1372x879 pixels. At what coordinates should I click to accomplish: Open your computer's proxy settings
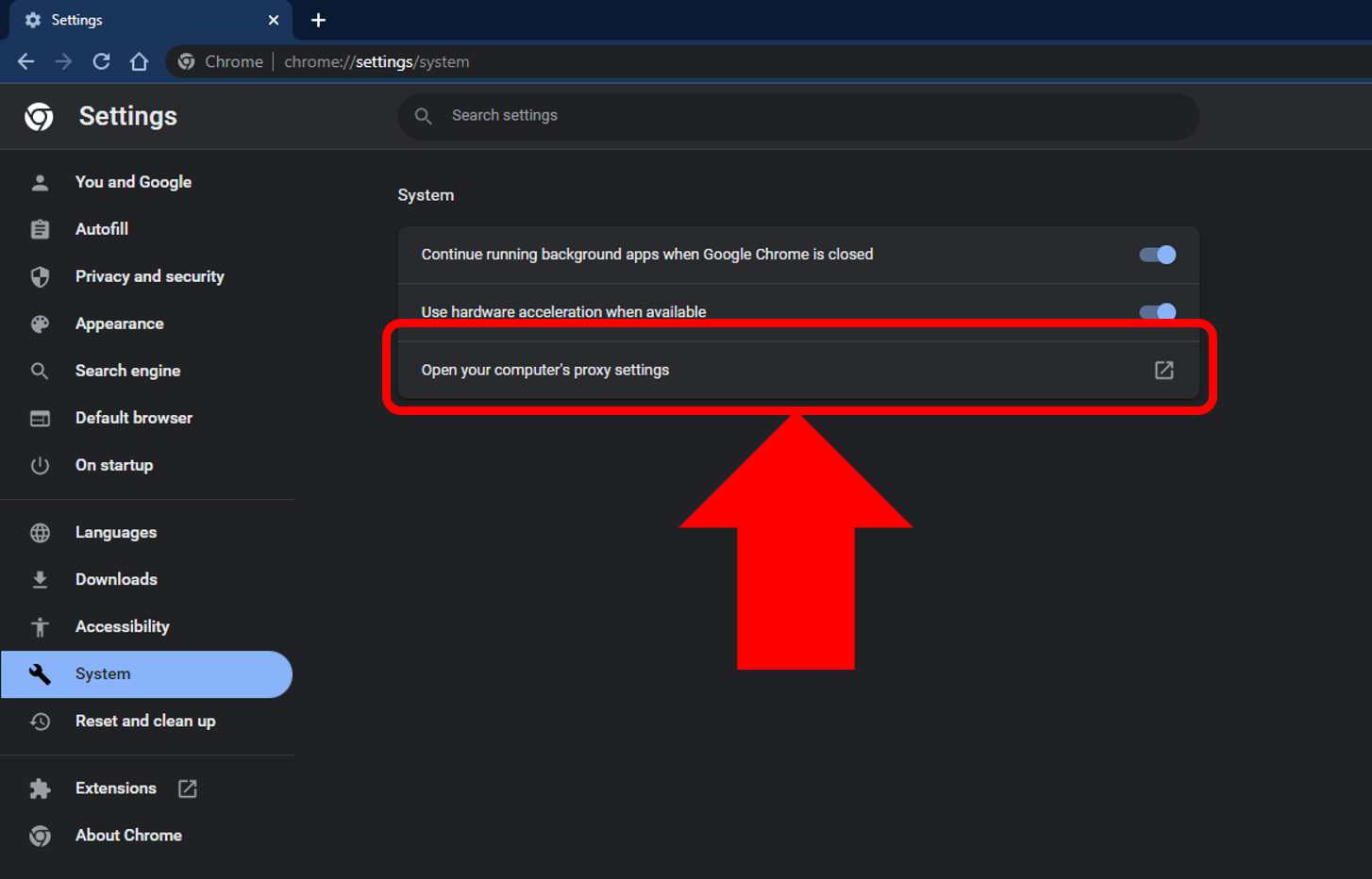[x=545, y=370]
